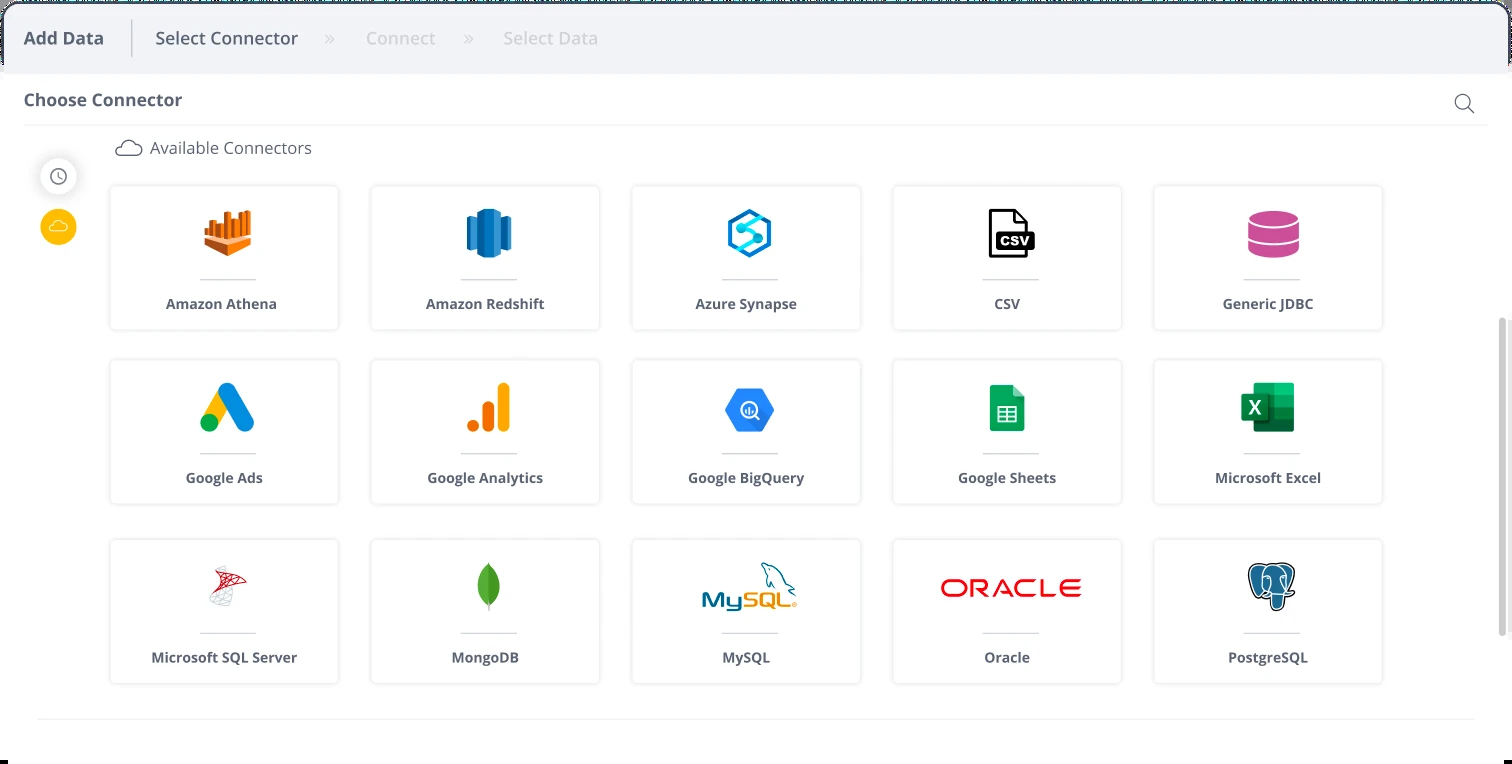This screenshot has width=1512, height=764.
Task: Click the vertical scrollbar on the right
Action: pos(1502,476)
